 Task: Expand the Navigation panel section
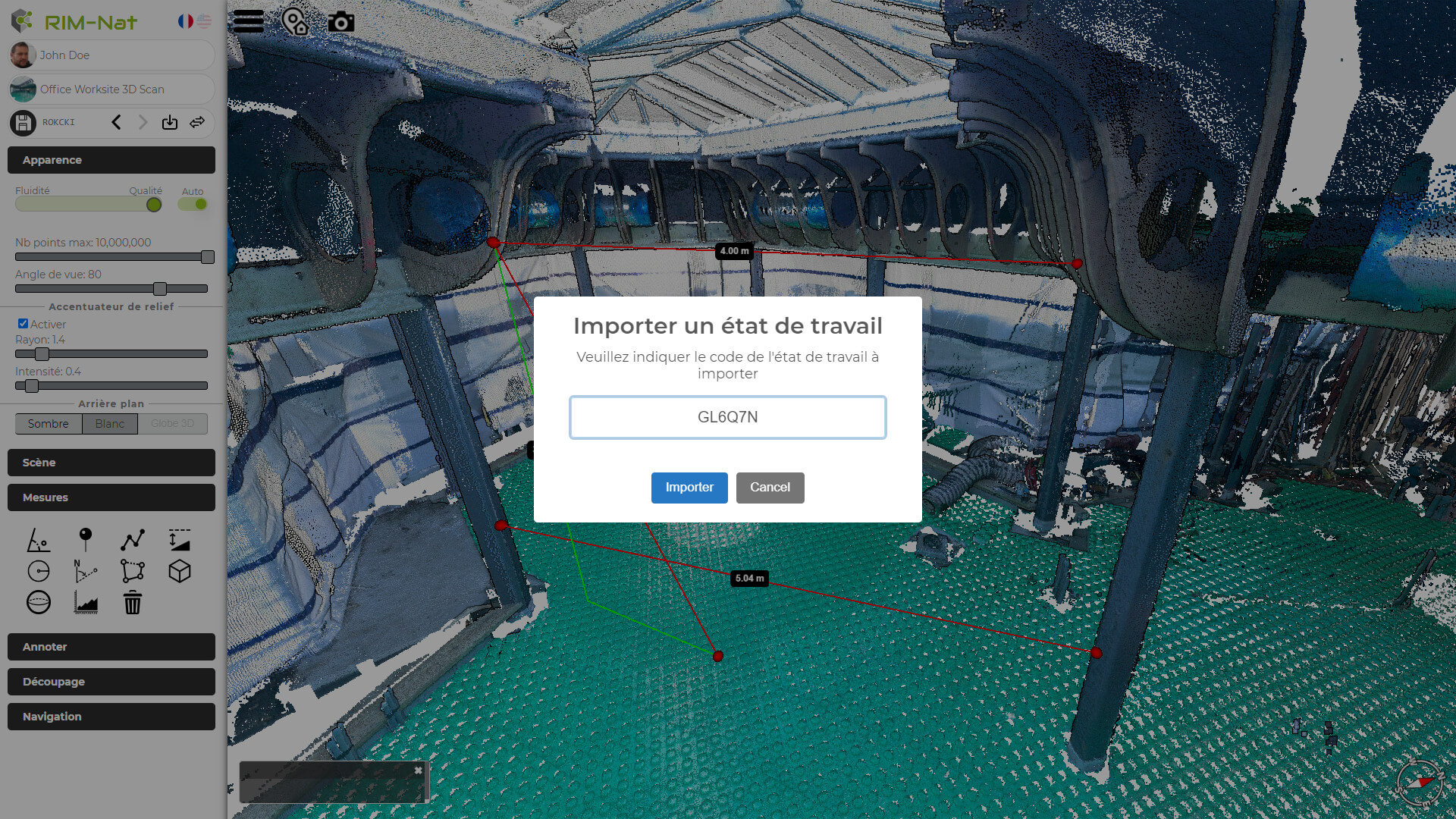[111, 717]
